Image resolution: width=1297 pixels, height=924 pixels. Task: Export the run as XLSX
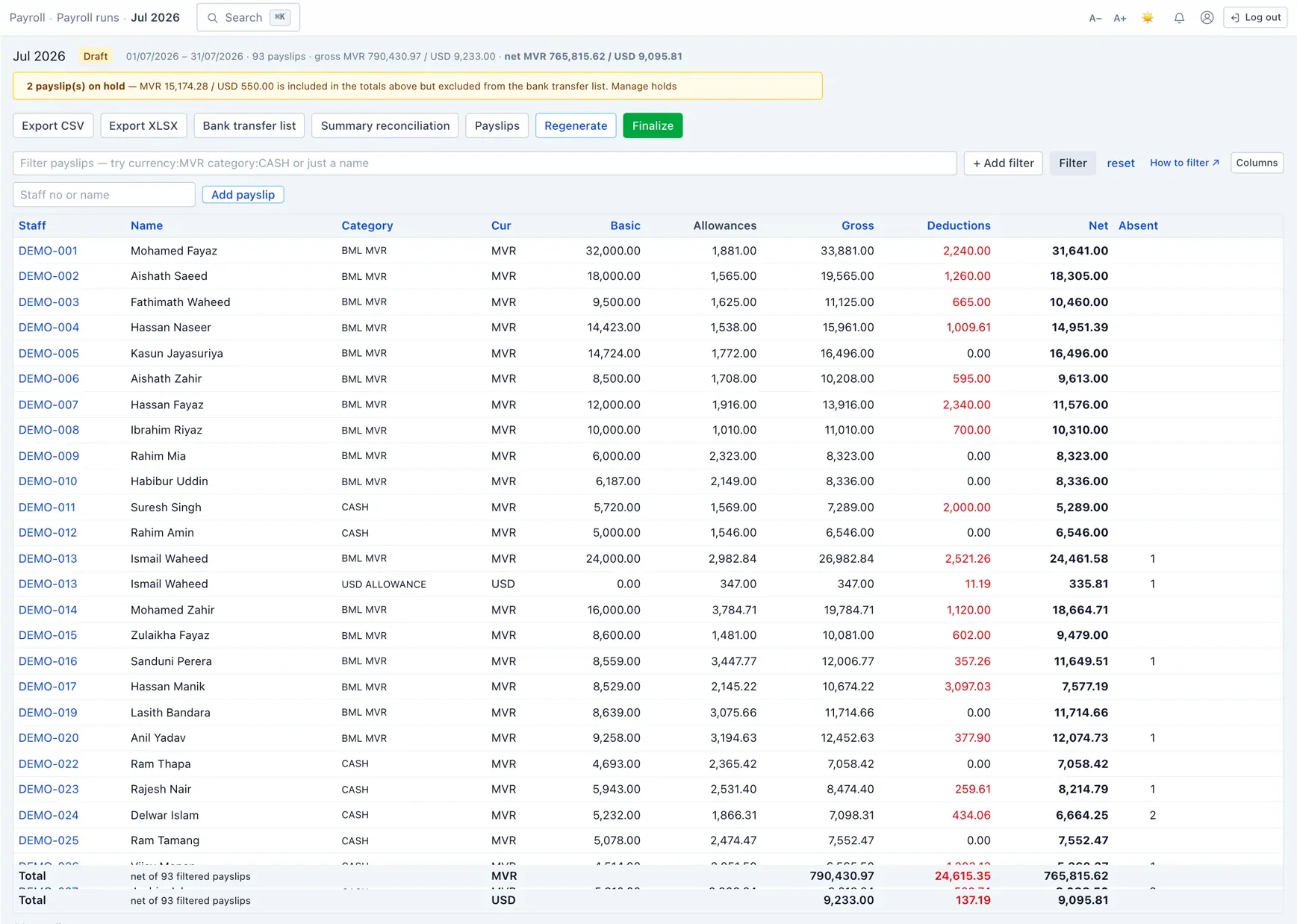[x=143, y=125]
